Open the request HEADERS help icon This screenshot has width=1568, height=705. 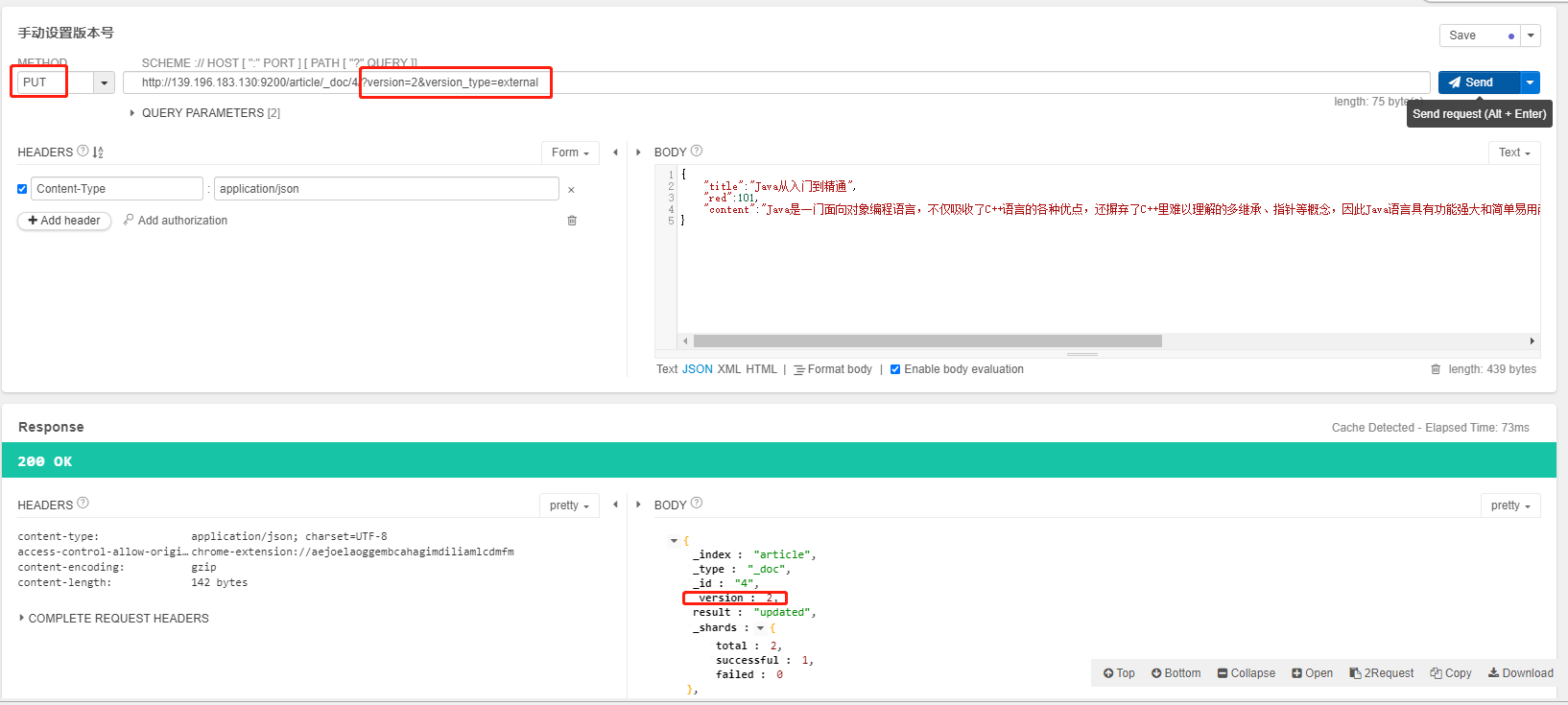[x=83, y=151]
